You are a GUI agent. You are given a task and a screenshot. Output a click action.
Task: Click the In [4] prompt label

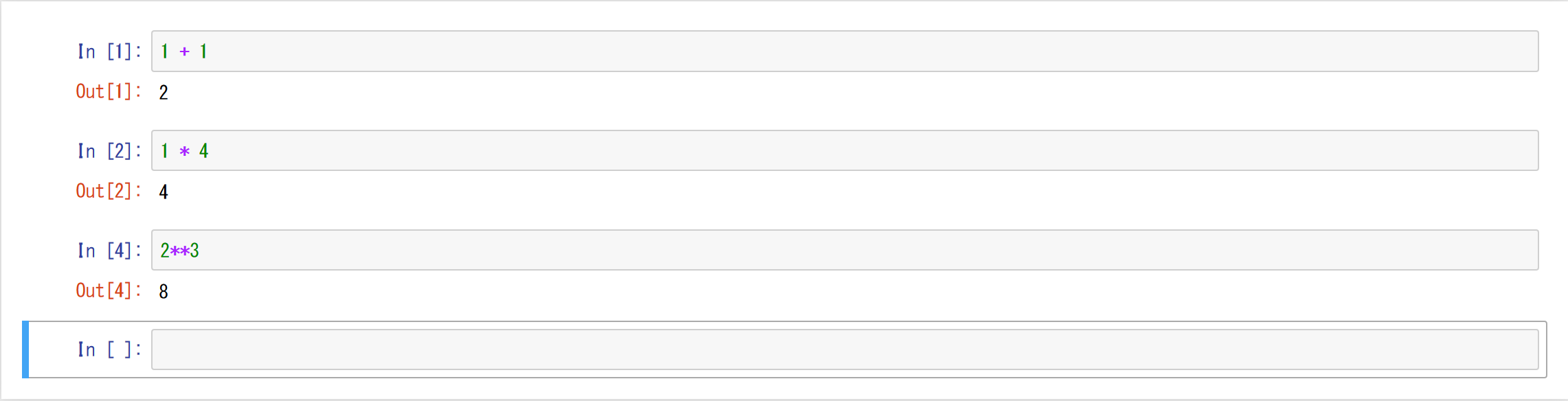(109, 251)
